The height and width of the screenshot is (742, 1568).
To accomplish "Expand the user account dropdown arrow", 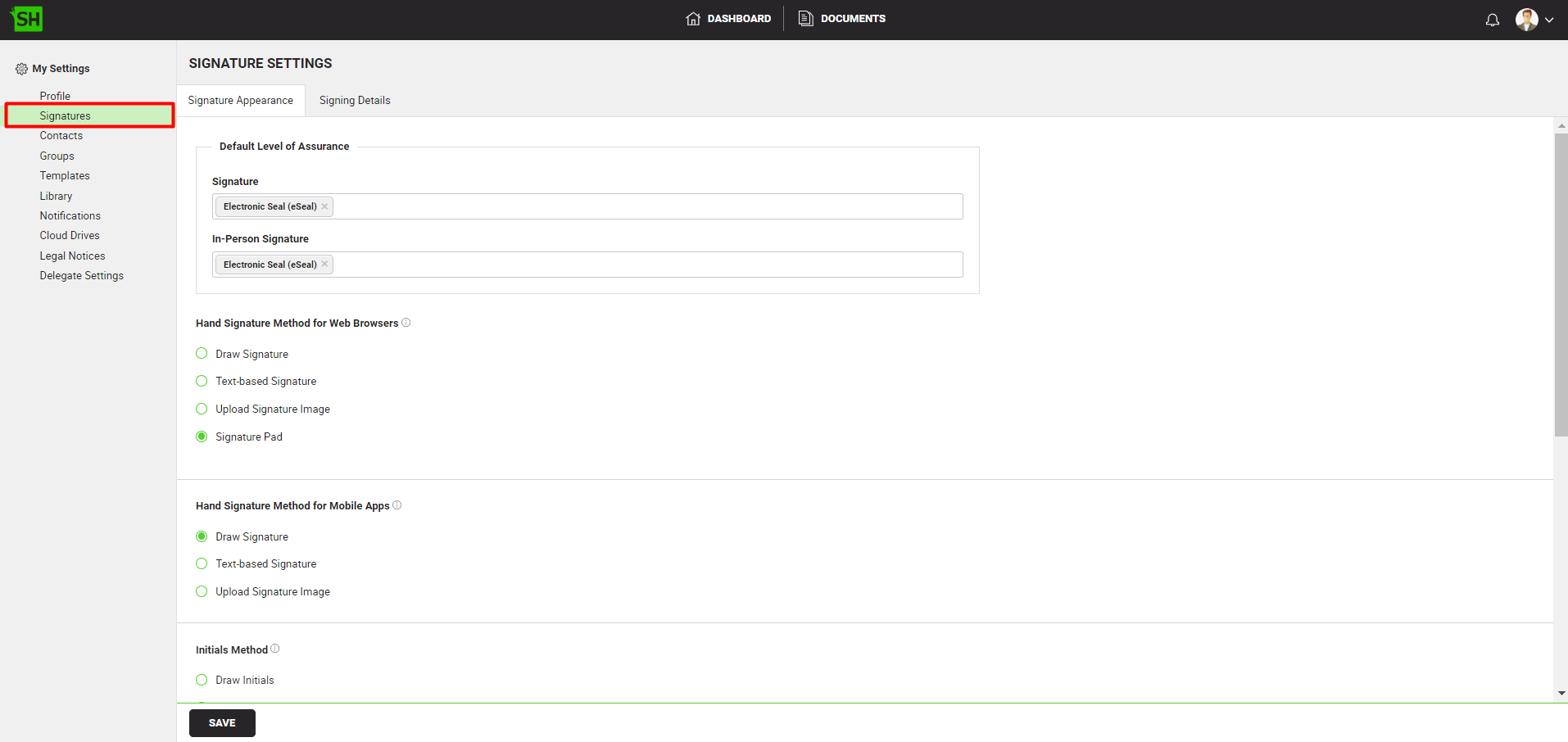I will pyautogui.click(x=1549, y=20).
